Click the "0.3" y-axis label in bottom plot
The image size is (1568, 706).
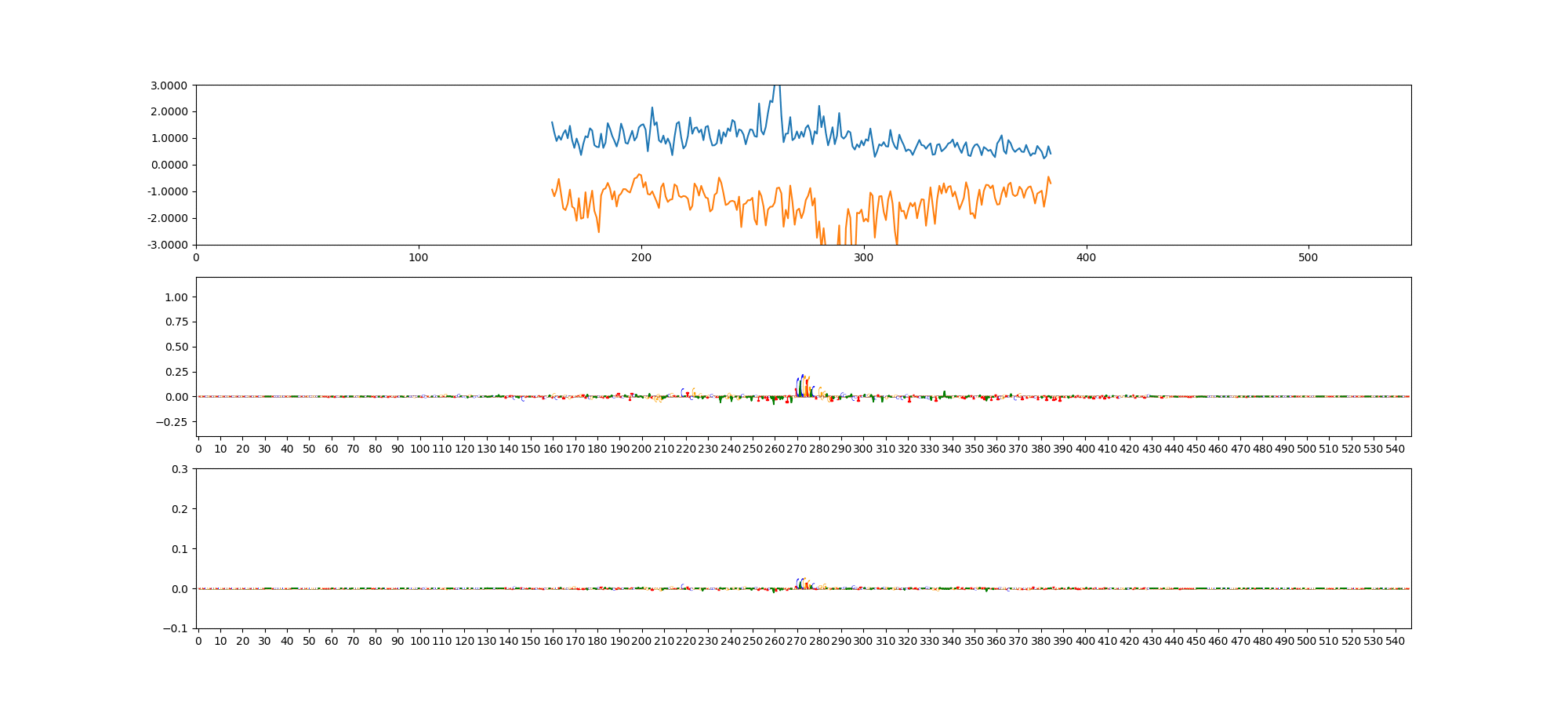click(x=180, y=469)
